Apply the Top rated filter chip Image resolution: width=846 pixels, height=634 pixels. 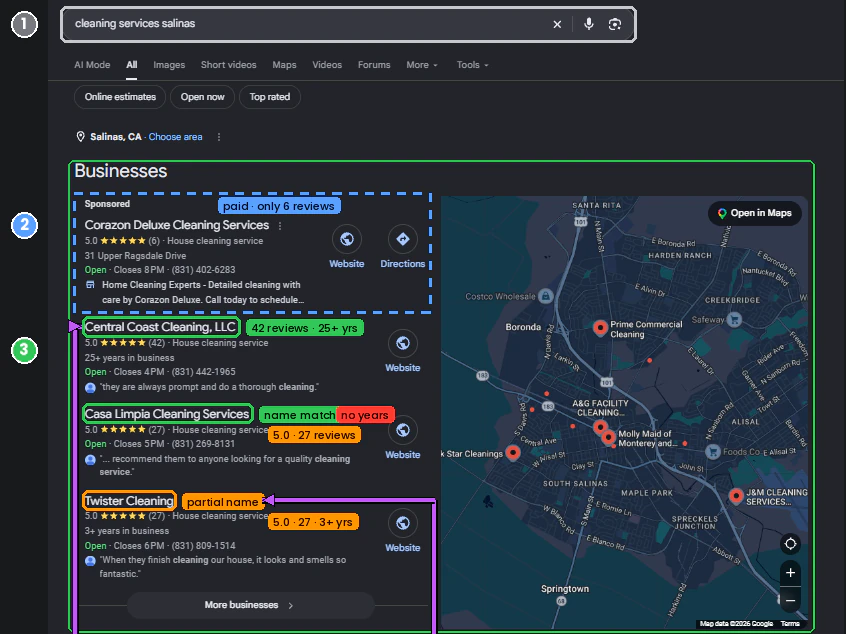click(x=270, y=97)
